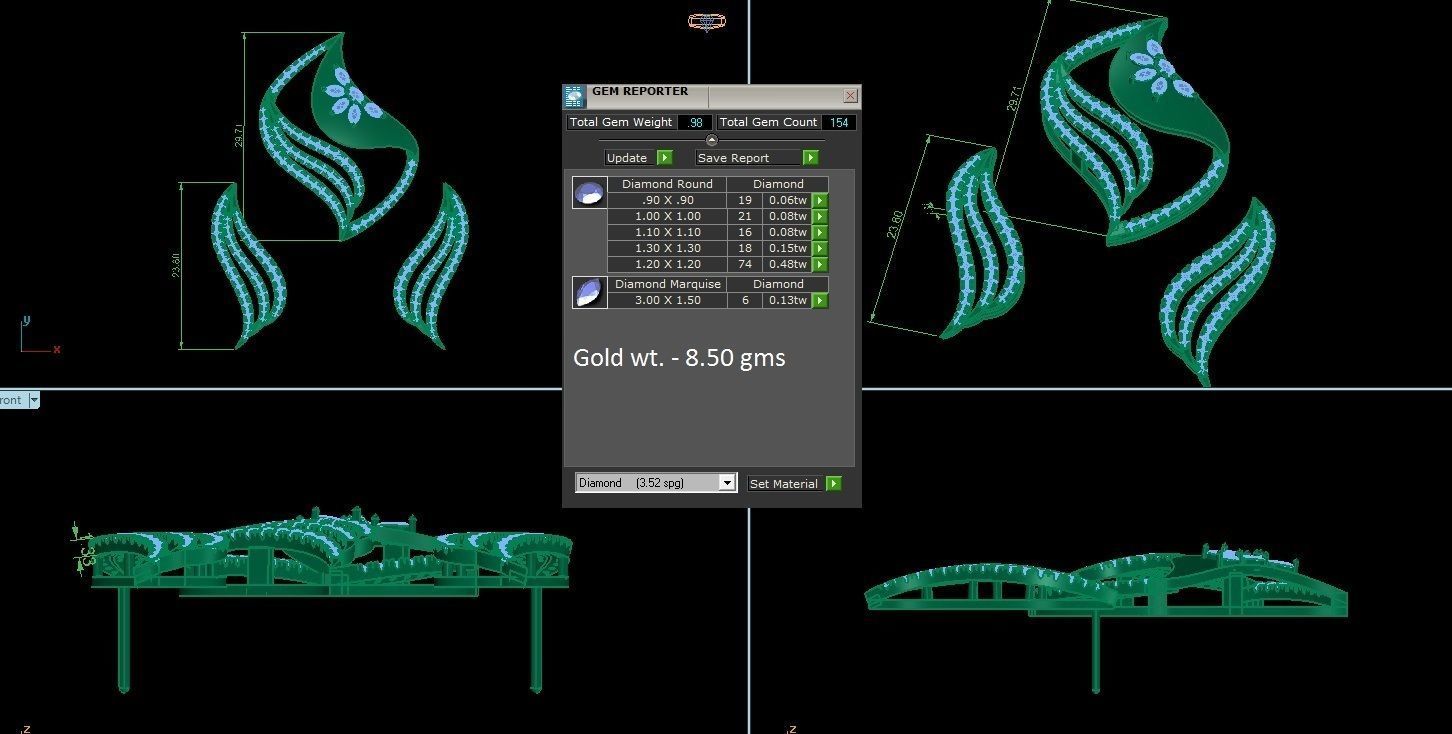Select the 1.00 X 1.00 size cell
The image size is (1452, 734).
667,216
